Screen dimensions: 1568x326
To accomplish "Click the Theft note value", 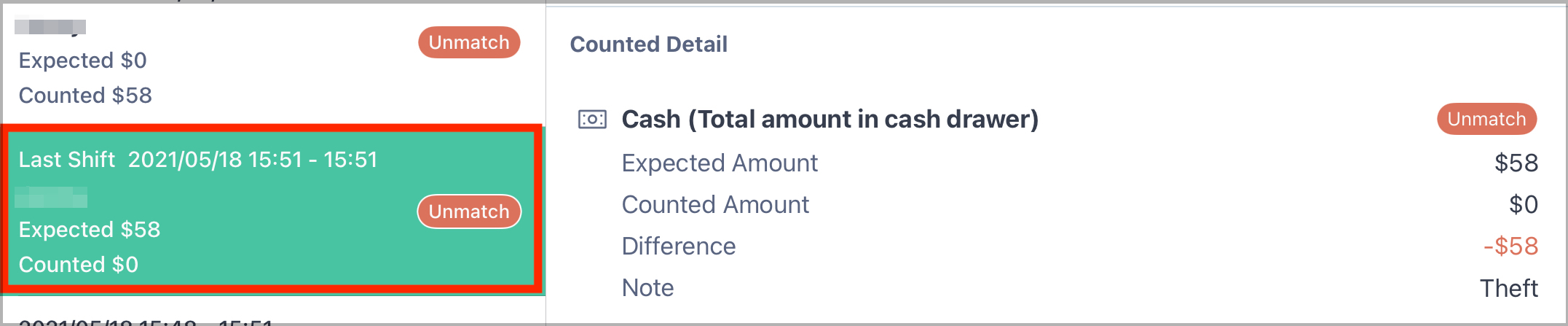I will 1508,288.
